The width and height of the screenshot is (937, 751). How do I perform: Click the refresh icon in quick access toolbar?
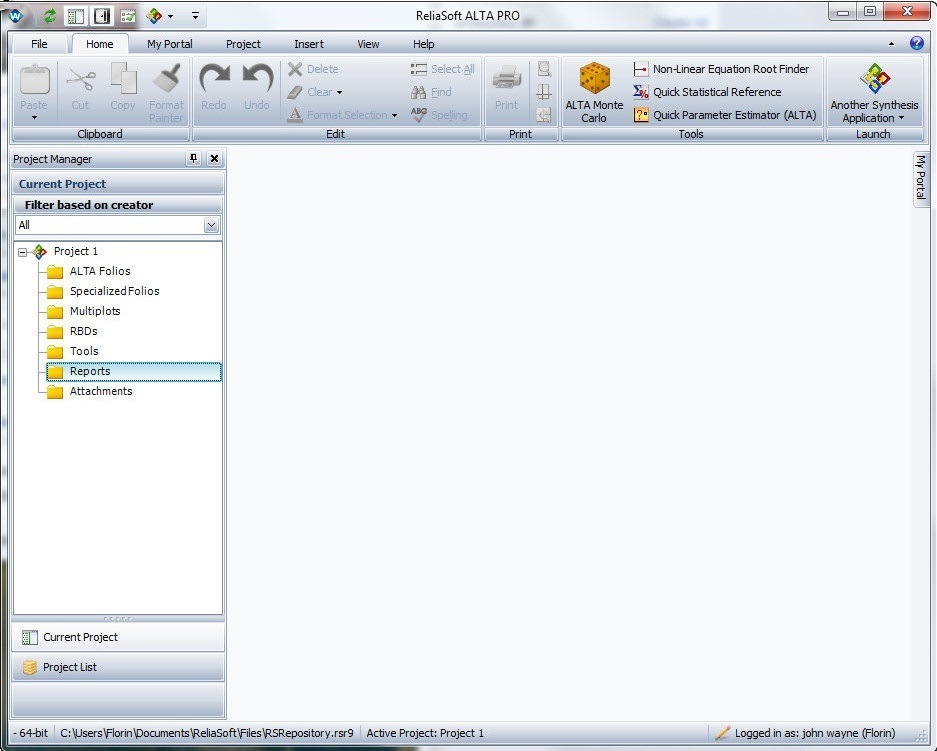click(50, 16)
